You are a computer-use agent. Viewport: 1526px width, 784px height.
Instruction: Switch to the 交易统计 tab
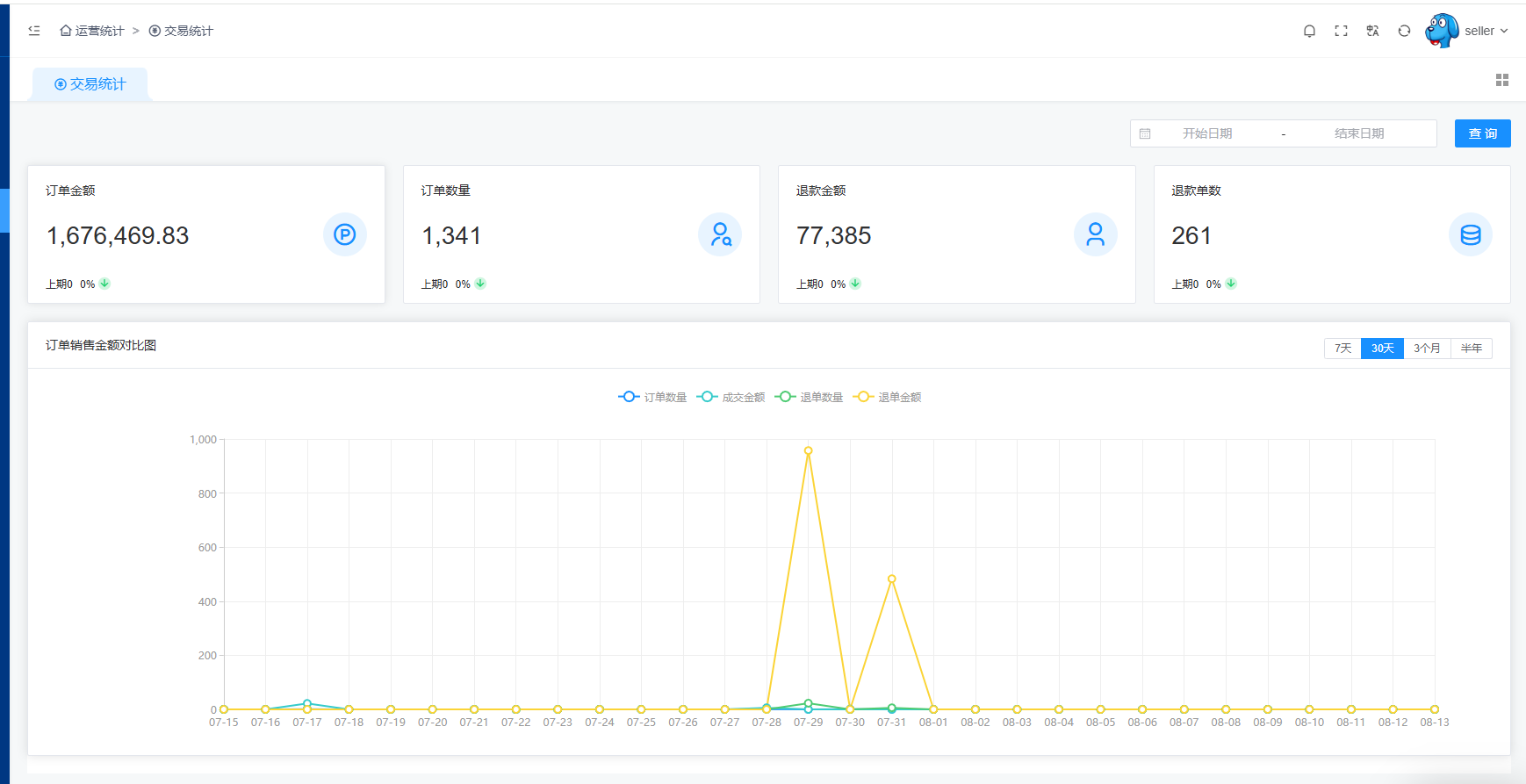90,84
